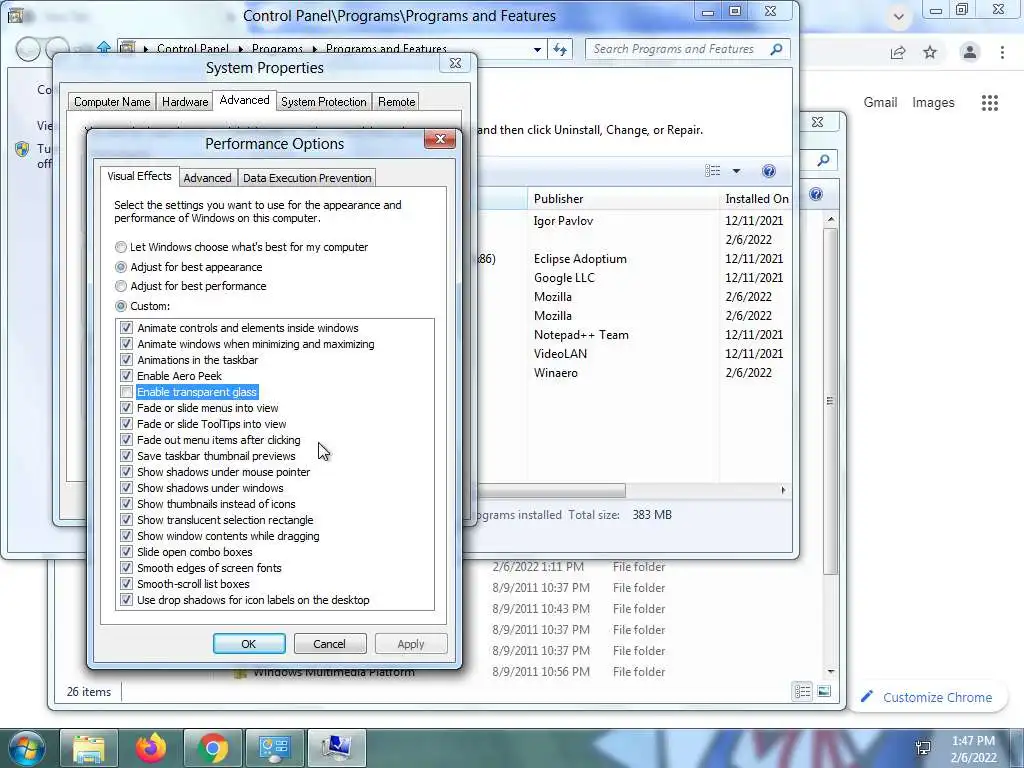
Task: Click the back arrow in Control Panel
Action: [x=27, y=49]
